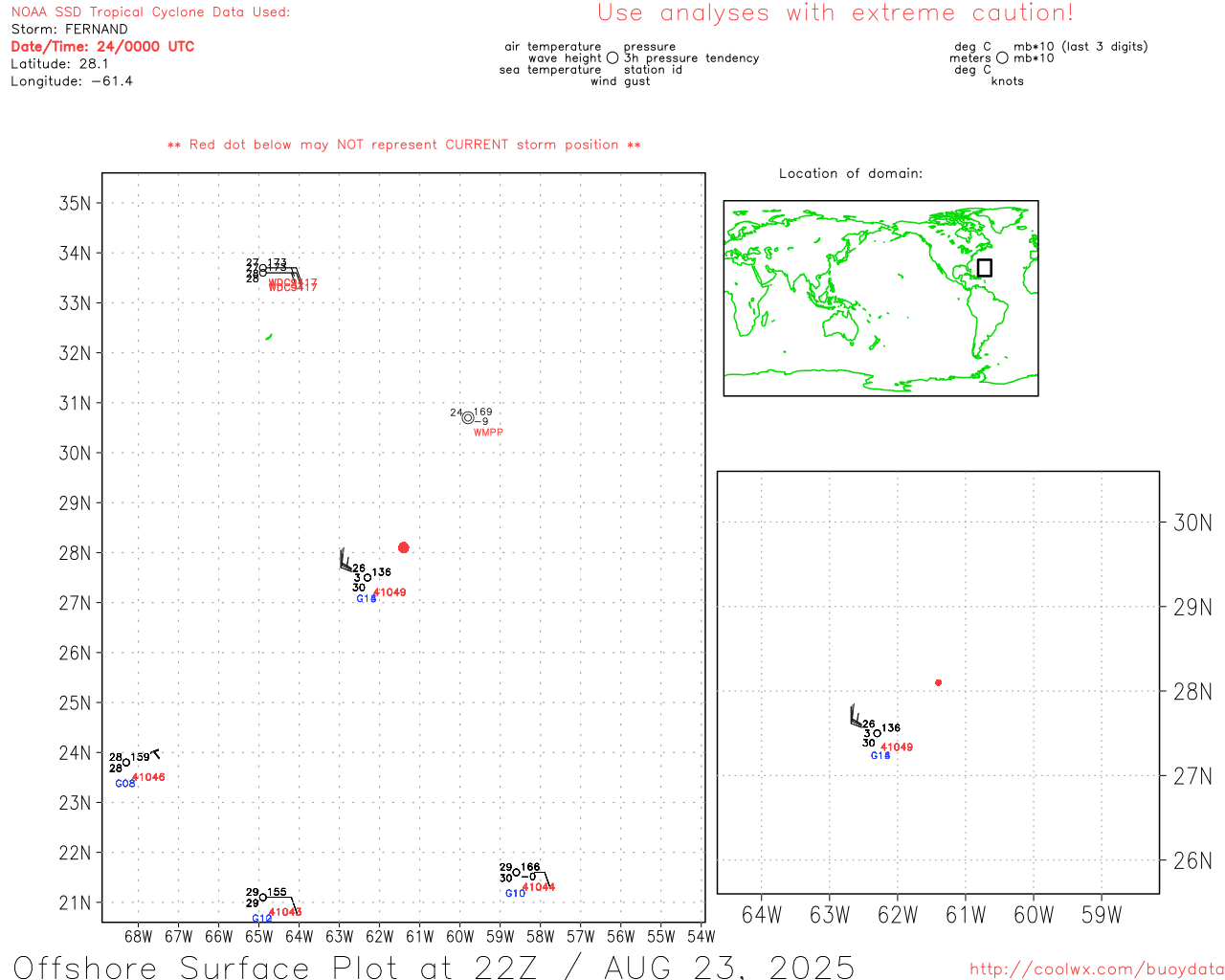This screenshot has width=1225, height=980.
Task: Click the 'station id' legend label
Action: coord(654,70)
